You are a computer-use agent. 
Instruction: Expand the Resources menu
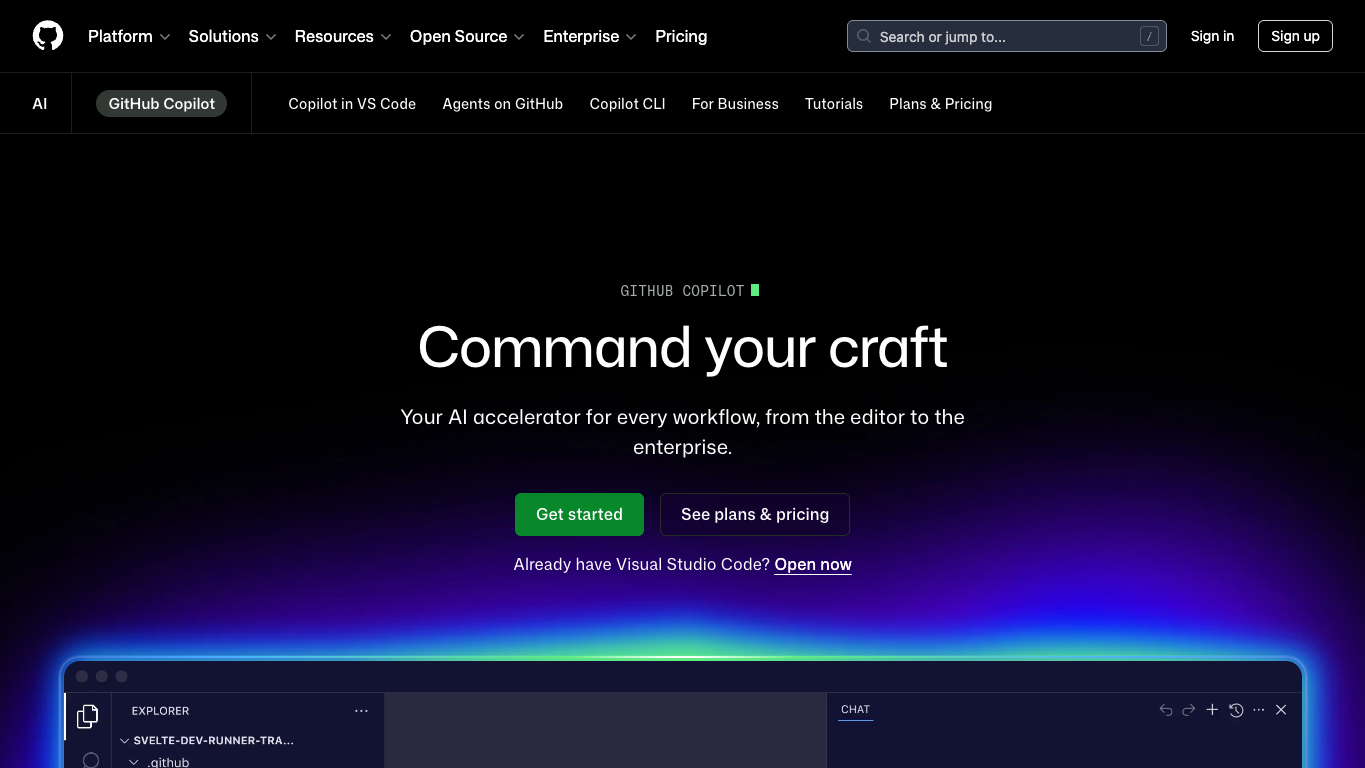[343, 36]
